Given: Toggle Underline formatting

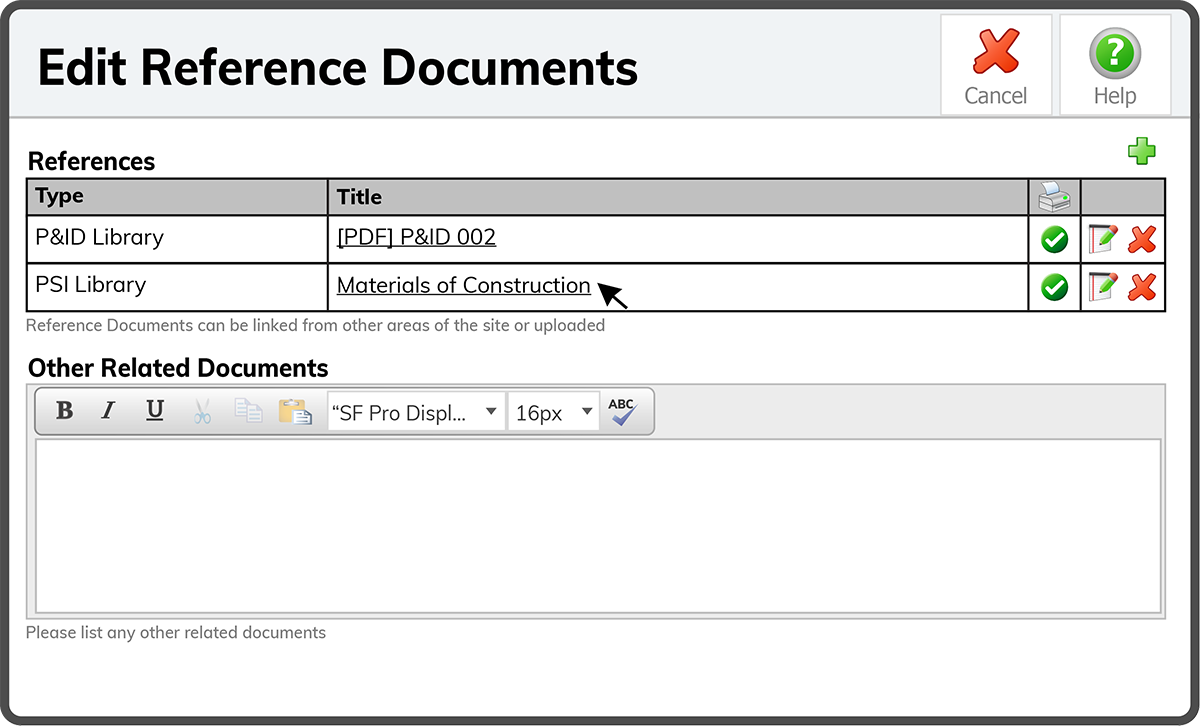Looking at the screenshot, I should (155, 412).
